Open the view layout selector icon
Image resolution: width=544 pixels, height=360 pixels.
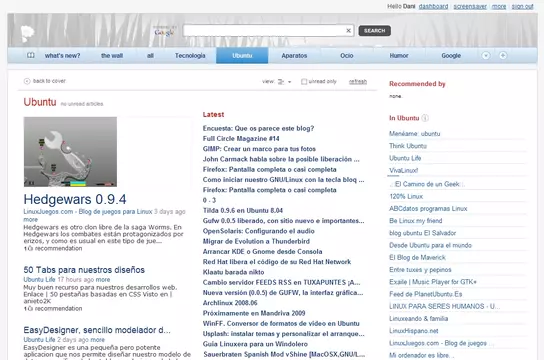pos(281,82)
